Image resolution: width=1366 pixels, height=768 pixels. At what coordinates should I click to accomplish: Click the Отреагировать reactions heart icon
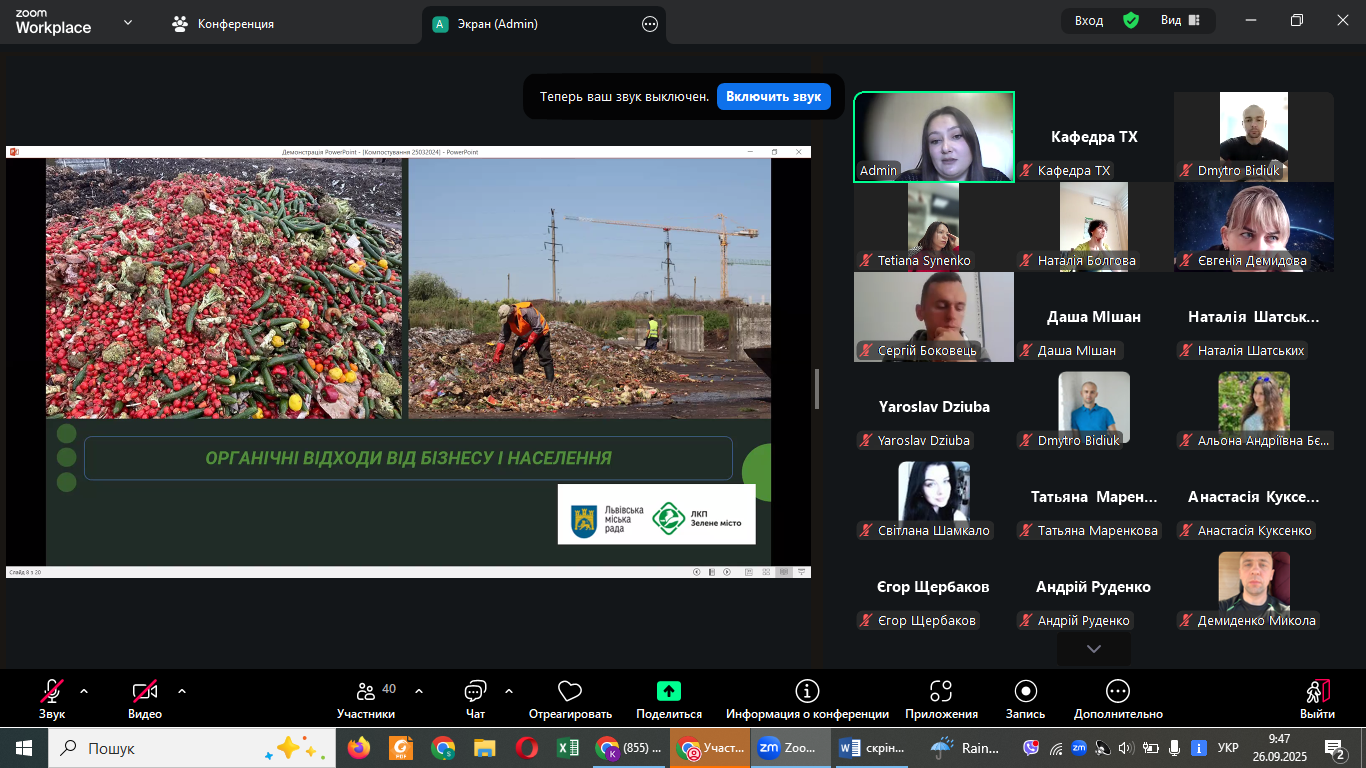[x=570, y=692]
